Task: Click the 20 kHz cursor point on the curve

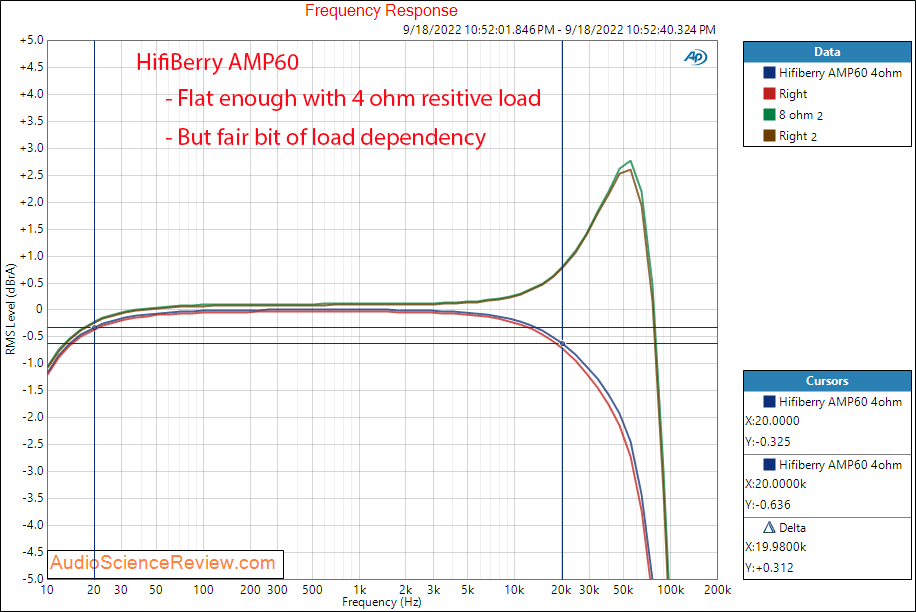Action: (x=563, y=344)
